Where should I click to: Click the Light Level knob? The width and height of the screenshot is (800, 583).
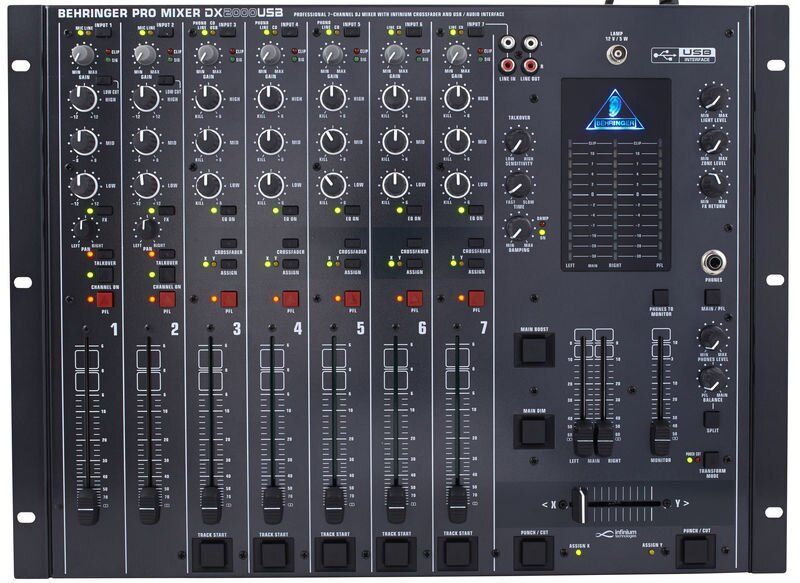[x=713, y=98]
